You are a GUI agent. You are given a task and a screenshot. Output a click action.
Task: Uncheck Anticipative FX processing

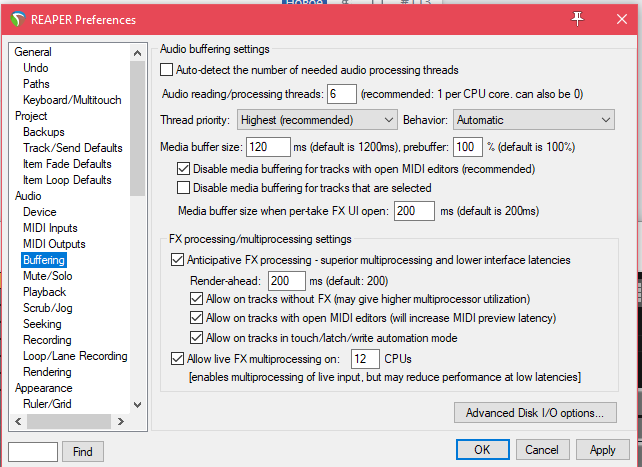(177, 260)
